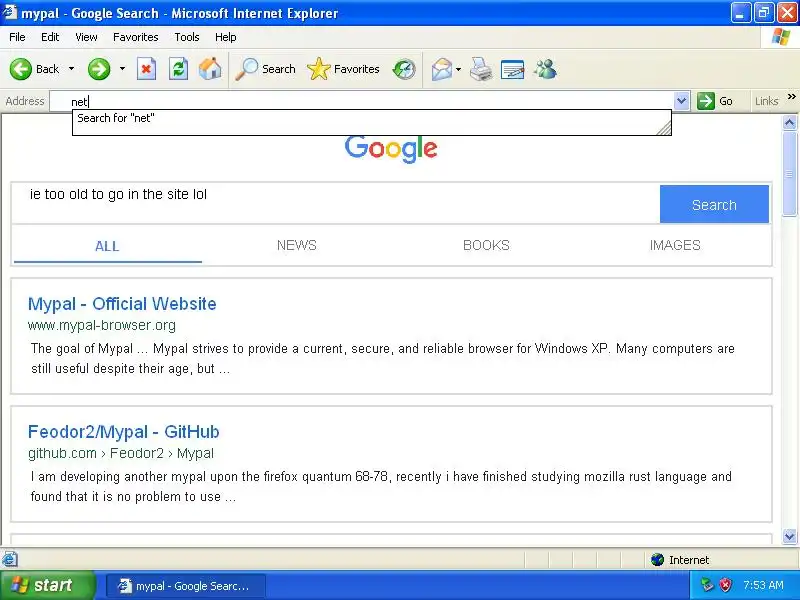800x600 pixels.
Task: Click the Edit page toolbar icon
Action: (512, 69)
